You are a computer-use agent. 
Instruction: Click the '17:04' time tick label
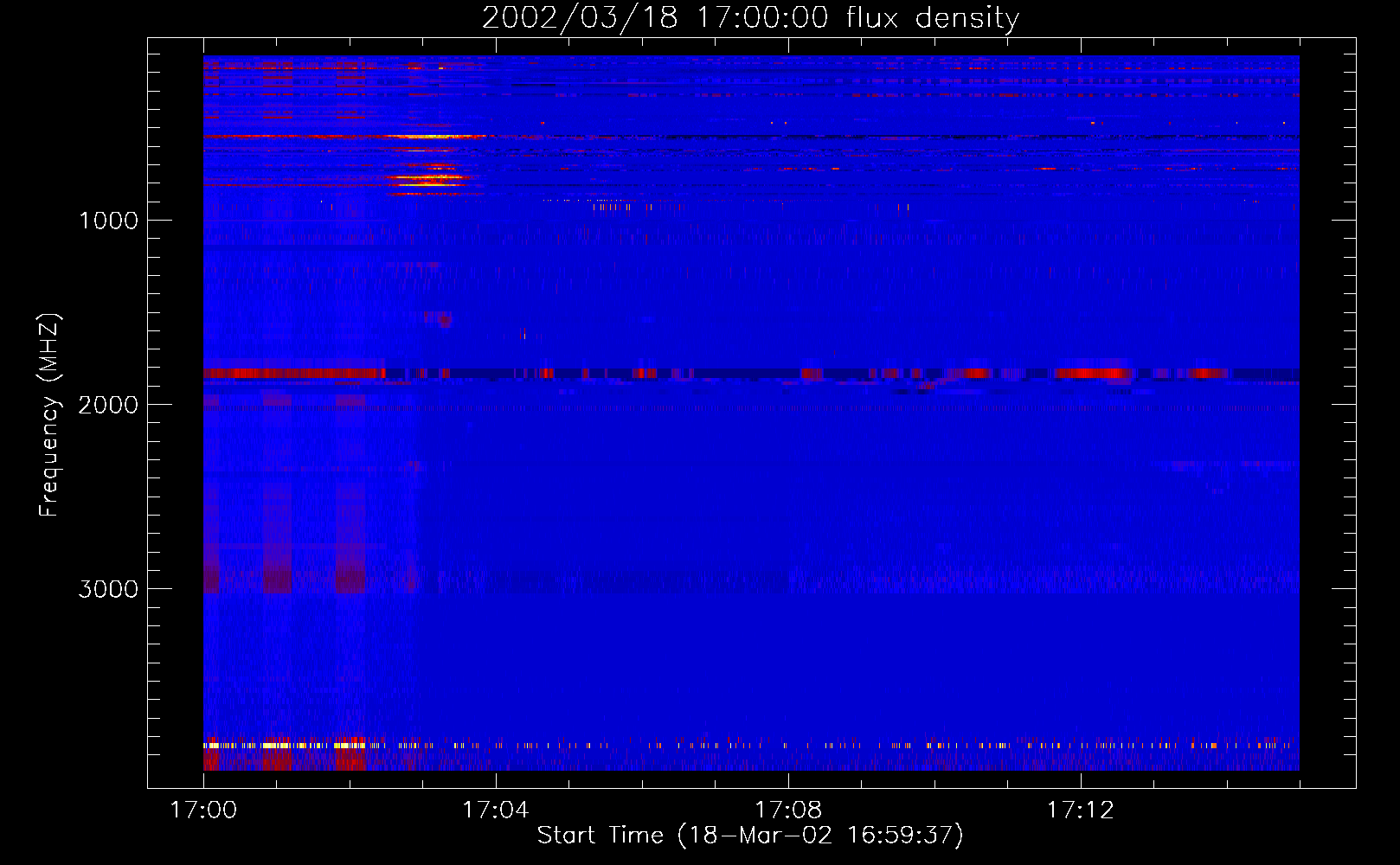click(495, 811)
